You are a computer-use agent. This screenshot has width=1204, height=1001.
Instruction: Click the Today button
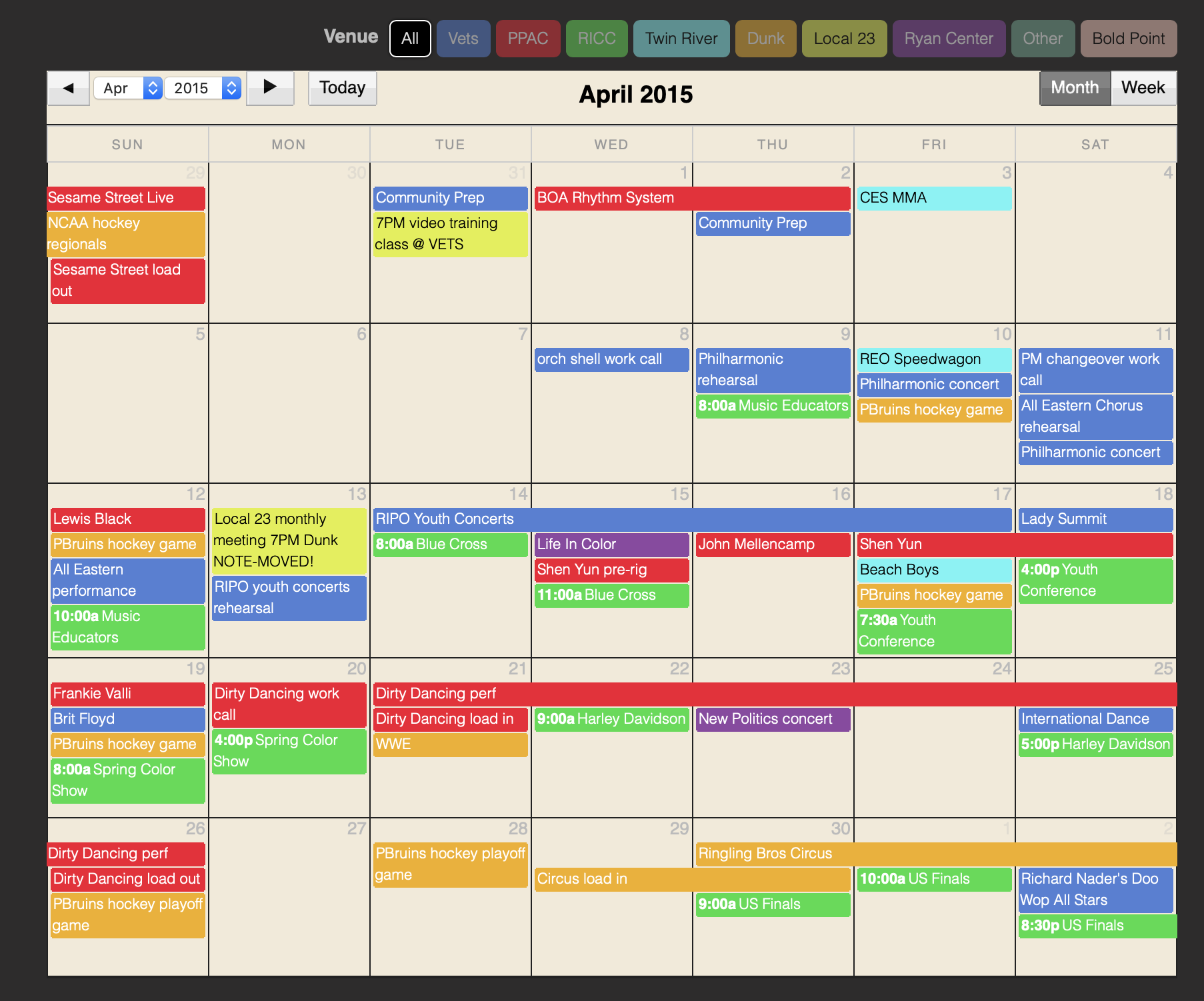tap(342, 88)
